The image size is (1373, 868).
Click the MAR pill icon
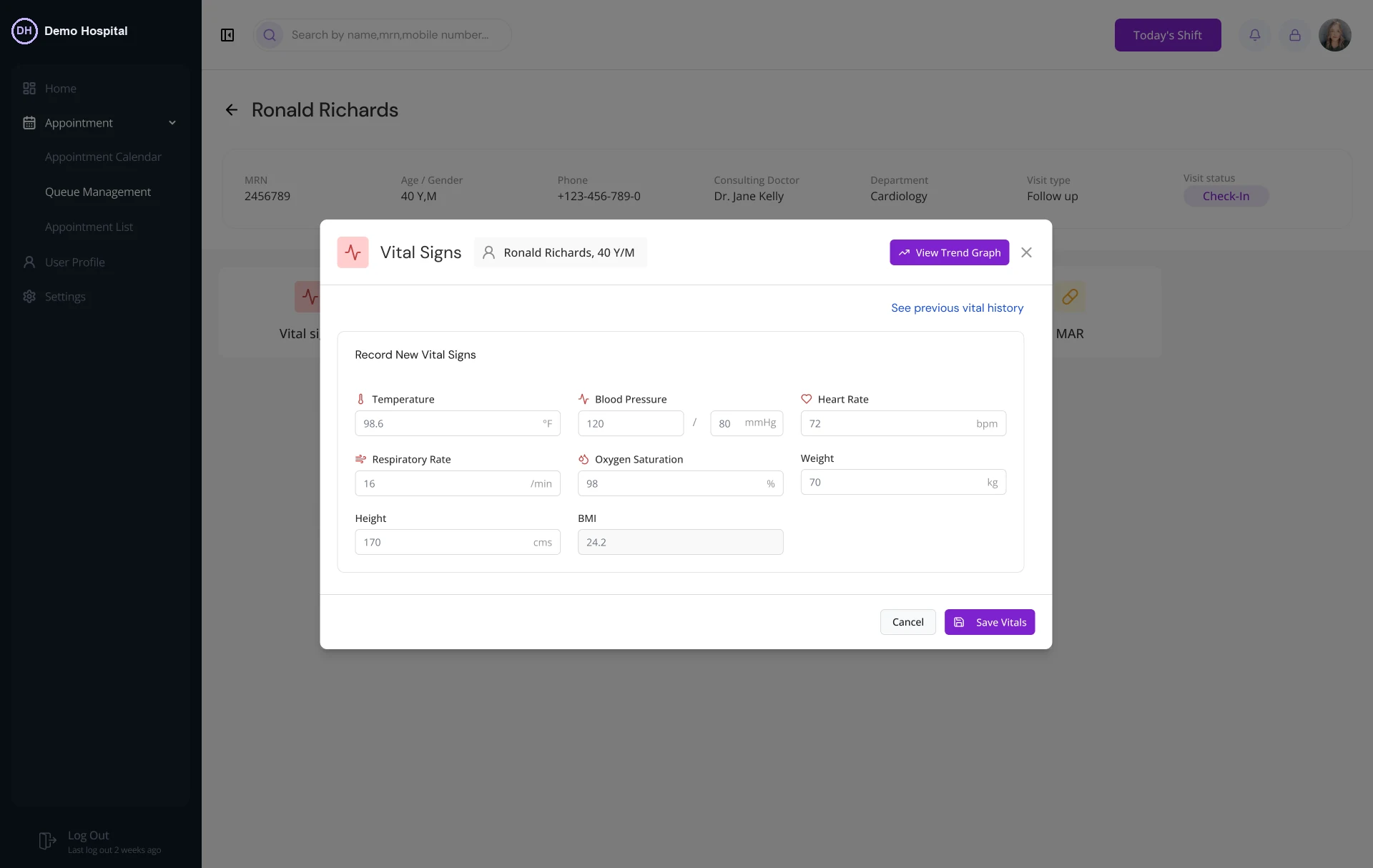coord(1070,297)
